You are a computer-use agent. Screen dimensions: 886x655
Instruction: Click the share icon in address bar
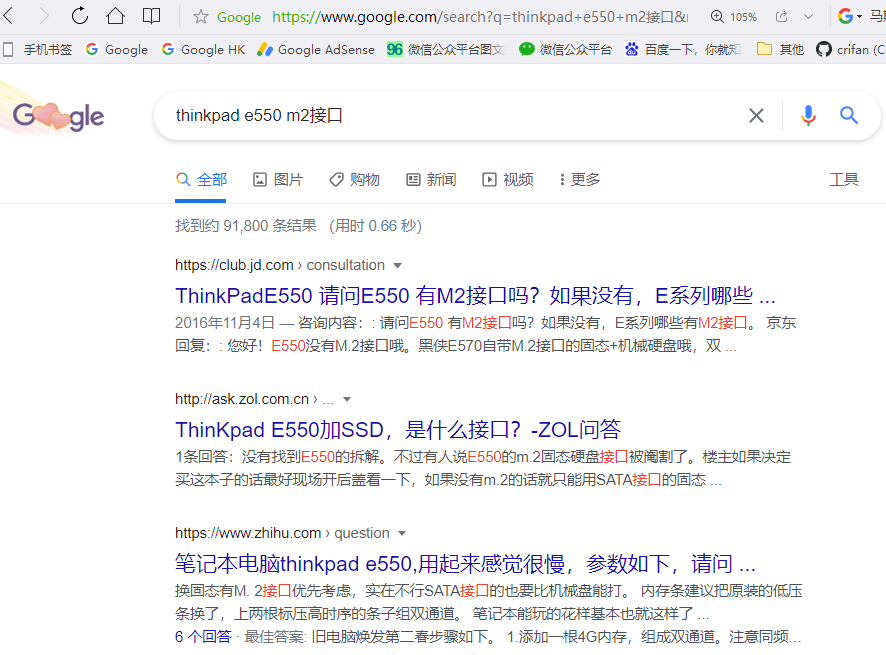[x=781, y=17]
